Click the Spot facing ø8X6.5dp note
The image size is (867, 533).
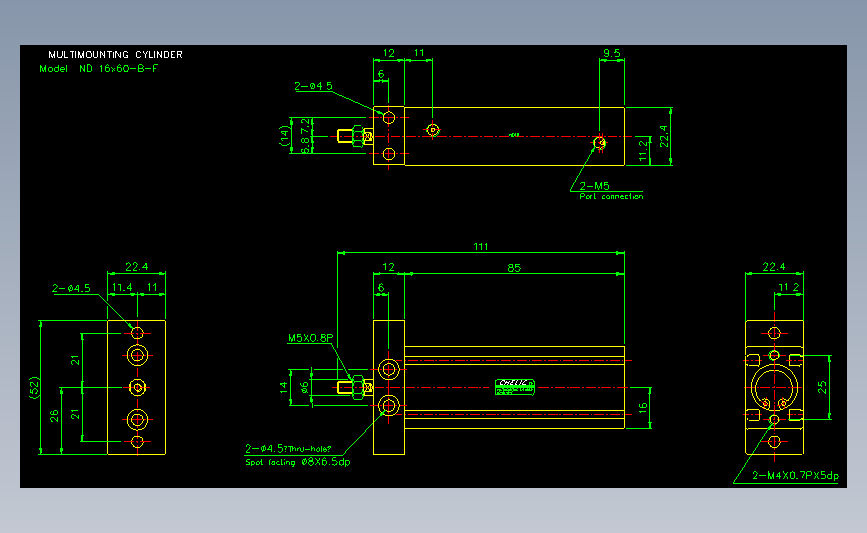click(297, 462)
